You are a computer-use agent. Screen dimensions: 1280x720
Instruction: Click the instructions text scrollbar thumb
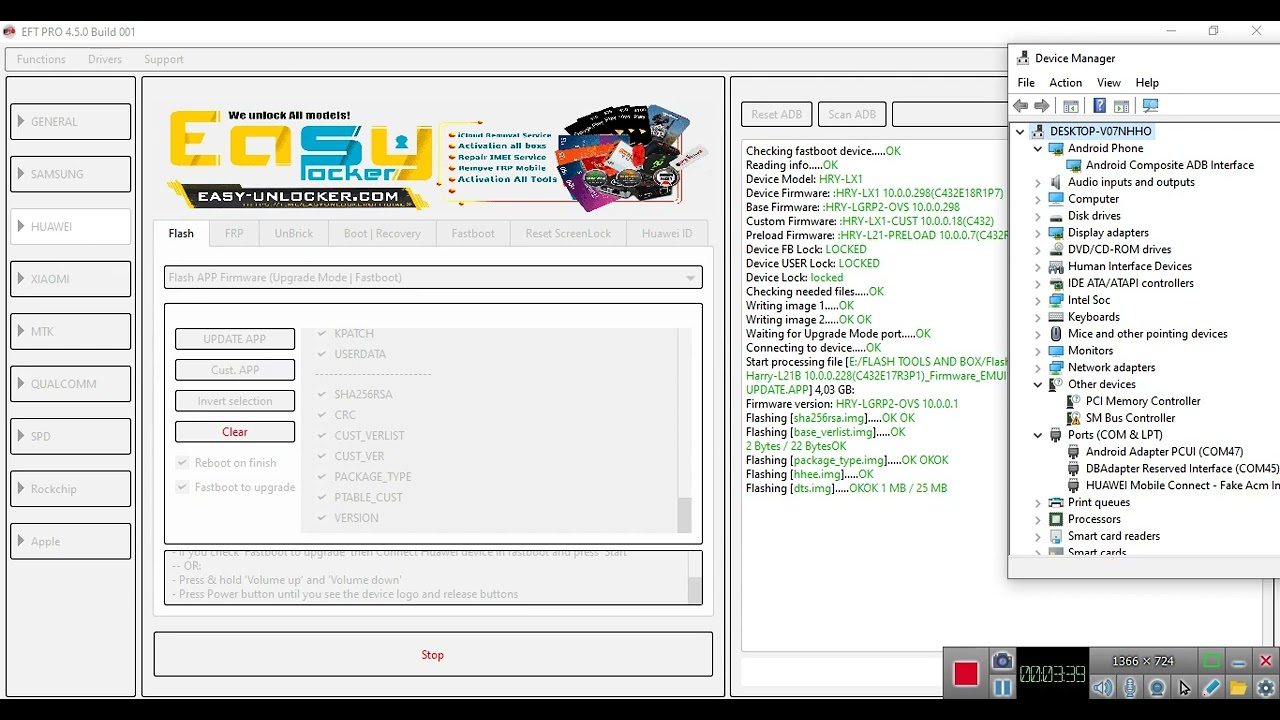(x=695, y=590)
